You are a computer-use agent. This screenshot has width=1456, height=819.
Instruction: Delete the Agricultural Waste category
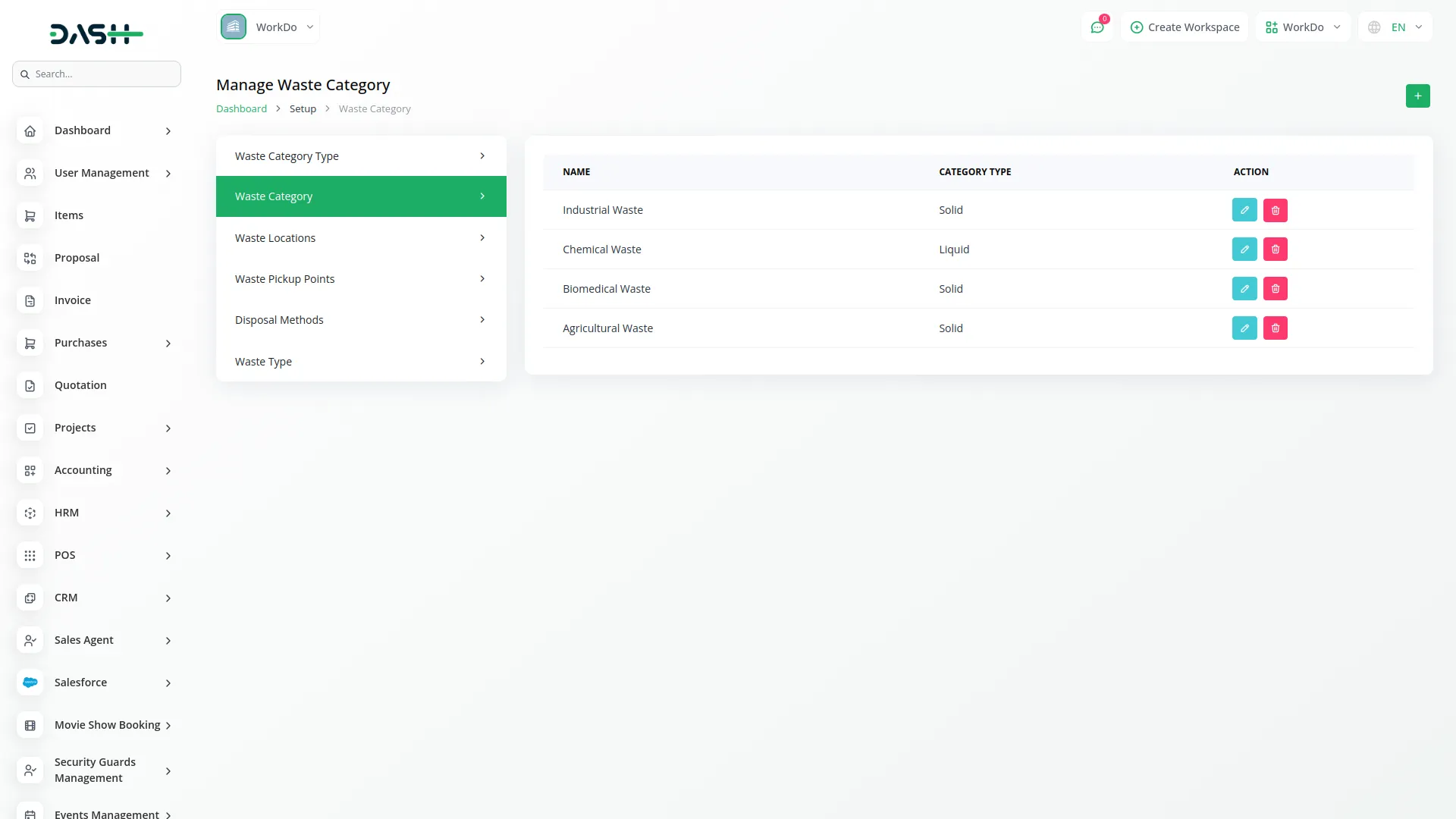[1275, 328]
